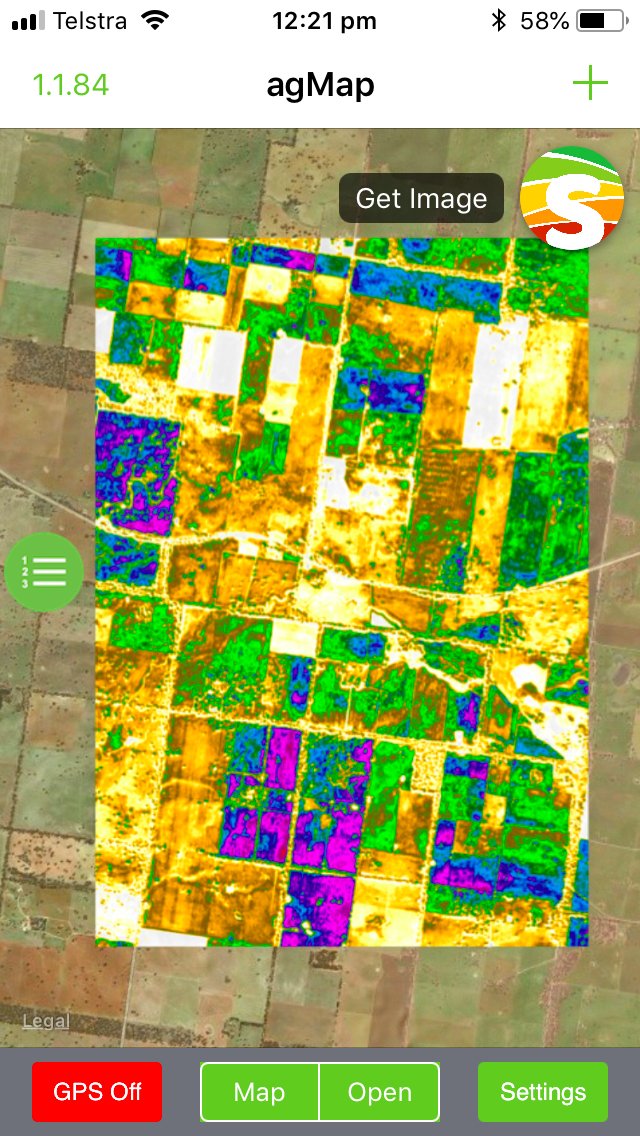Screen dimensions: 640x1136
Task: Tap the Legal link on map
Action: 46,1022
